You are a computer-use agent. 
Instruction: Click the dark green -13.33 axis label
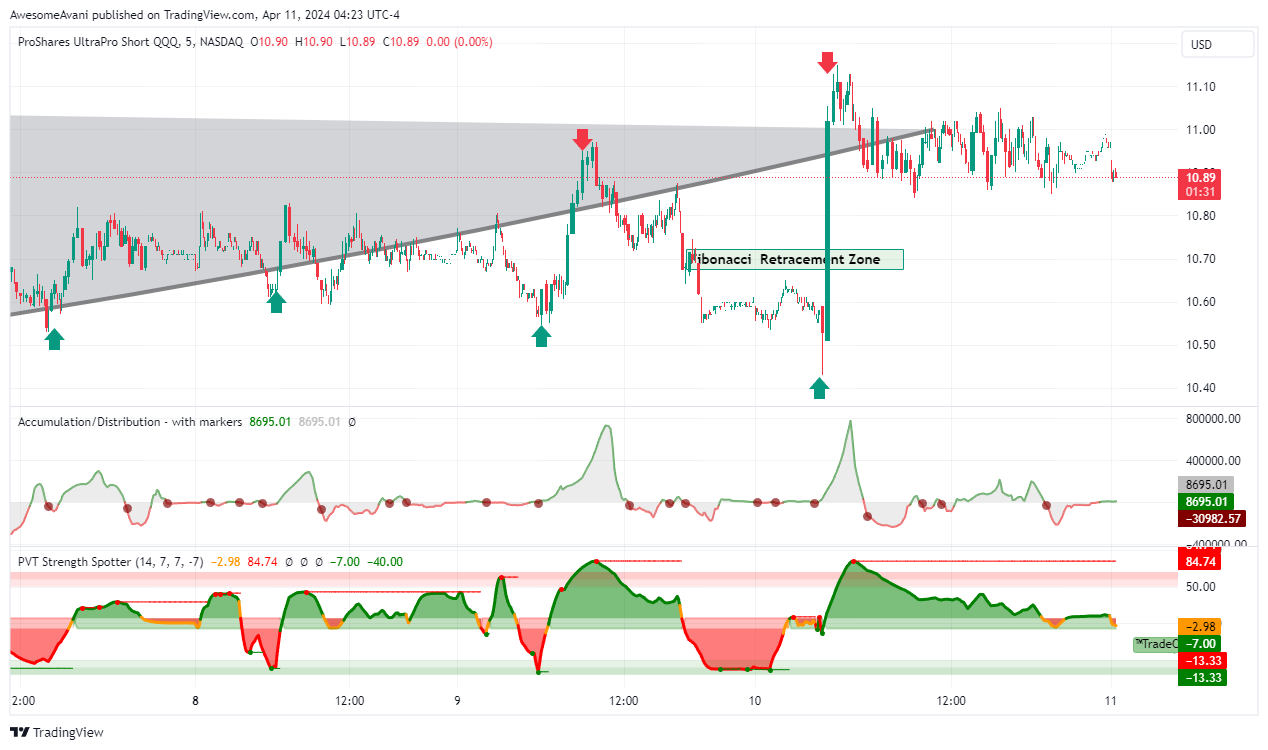[1202, 677]
